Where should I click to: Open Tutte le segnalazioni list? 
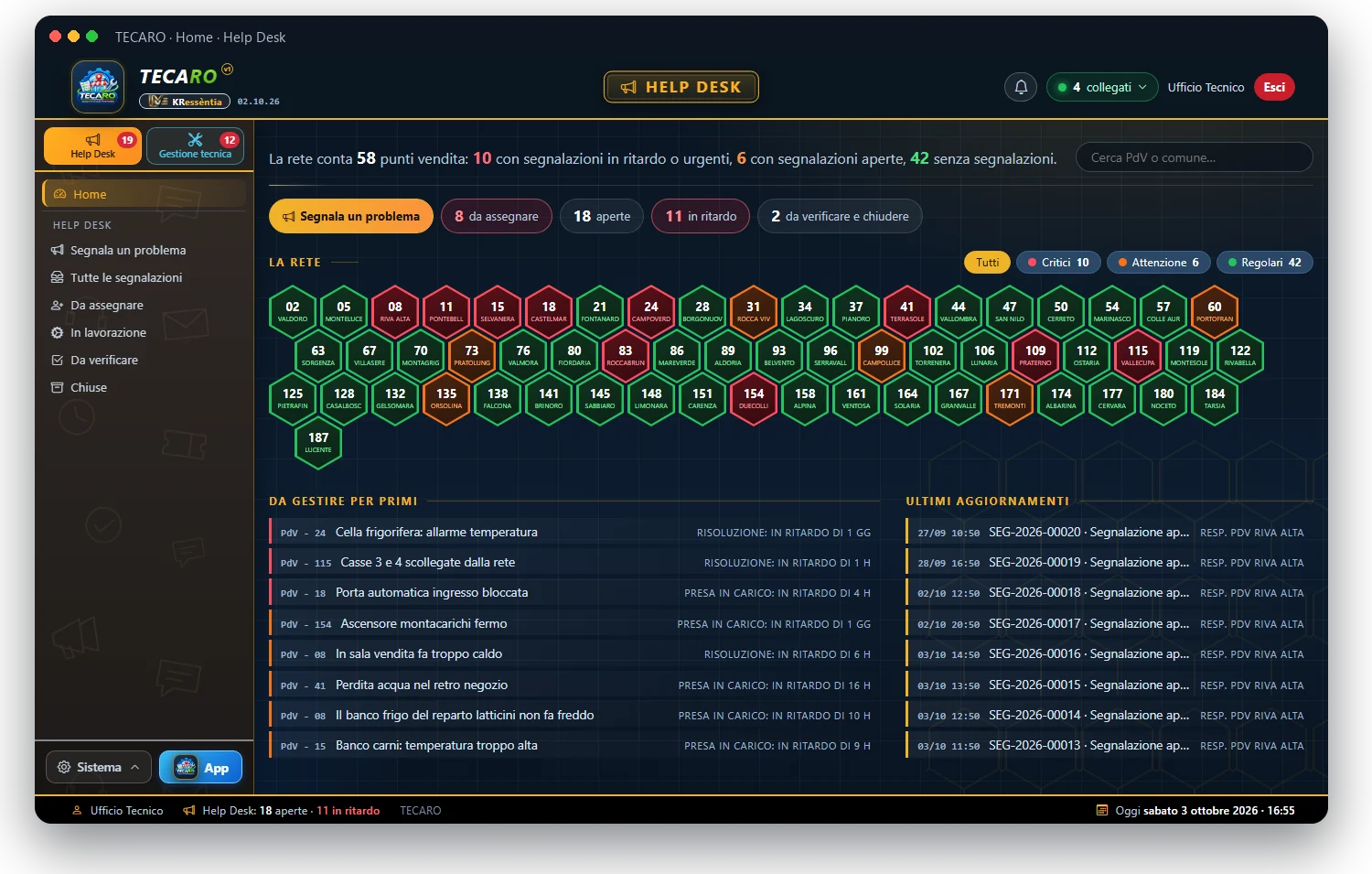(x=144, y=277)
